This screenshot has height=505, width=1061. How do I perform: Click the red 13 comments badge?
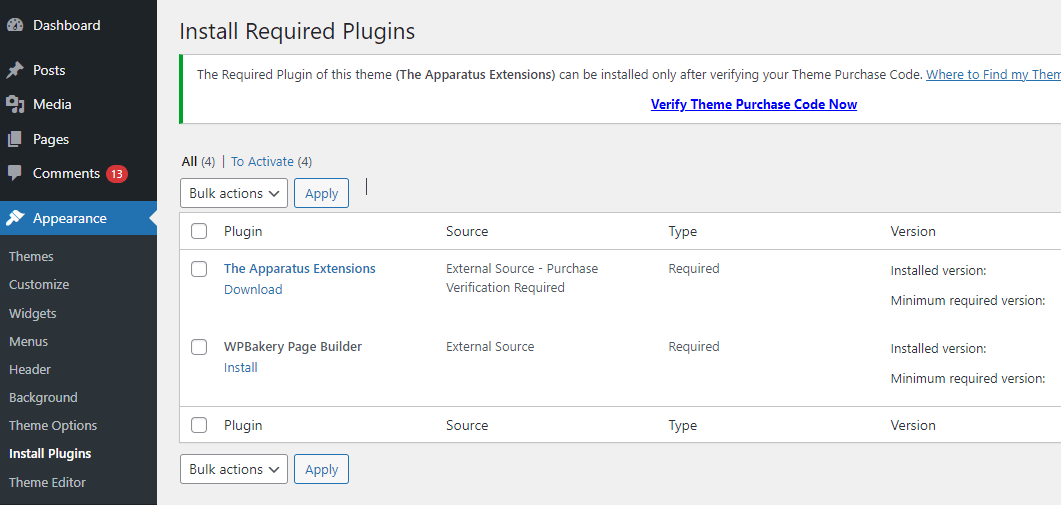click(117, 174)
